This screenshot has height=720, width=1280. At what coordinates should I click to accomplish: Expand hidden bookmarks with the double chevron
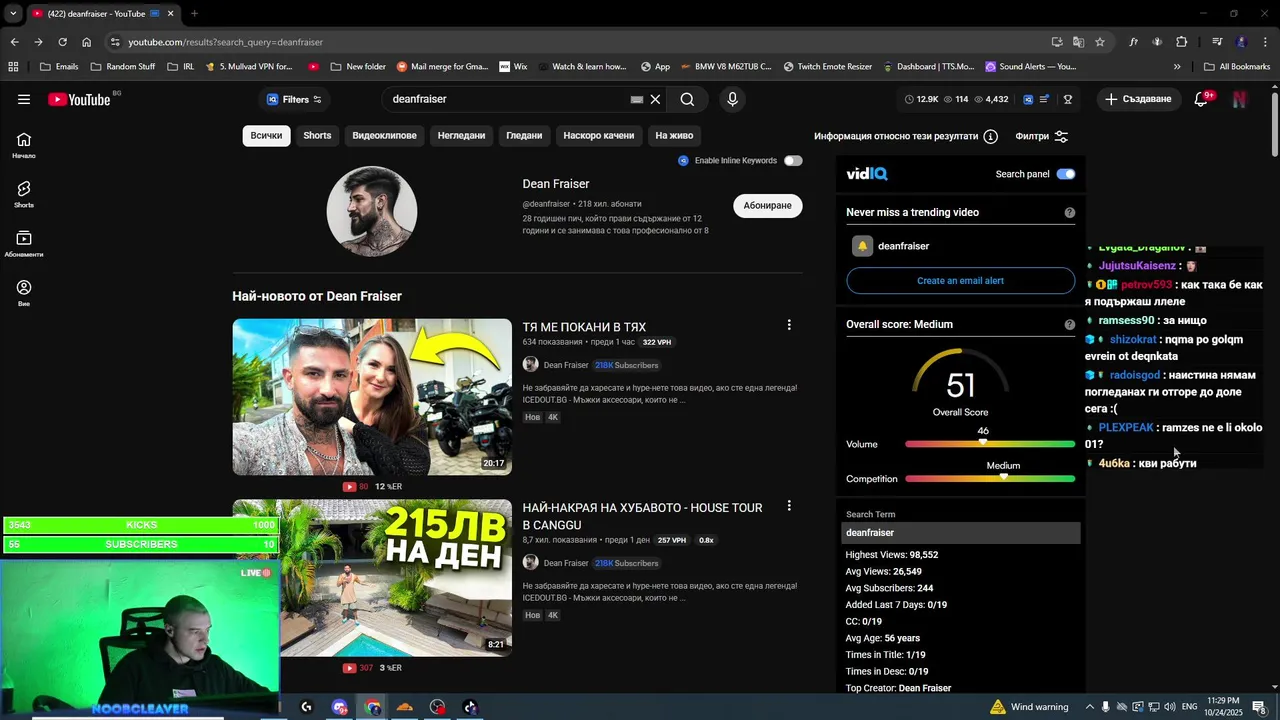click(1177, 67)
